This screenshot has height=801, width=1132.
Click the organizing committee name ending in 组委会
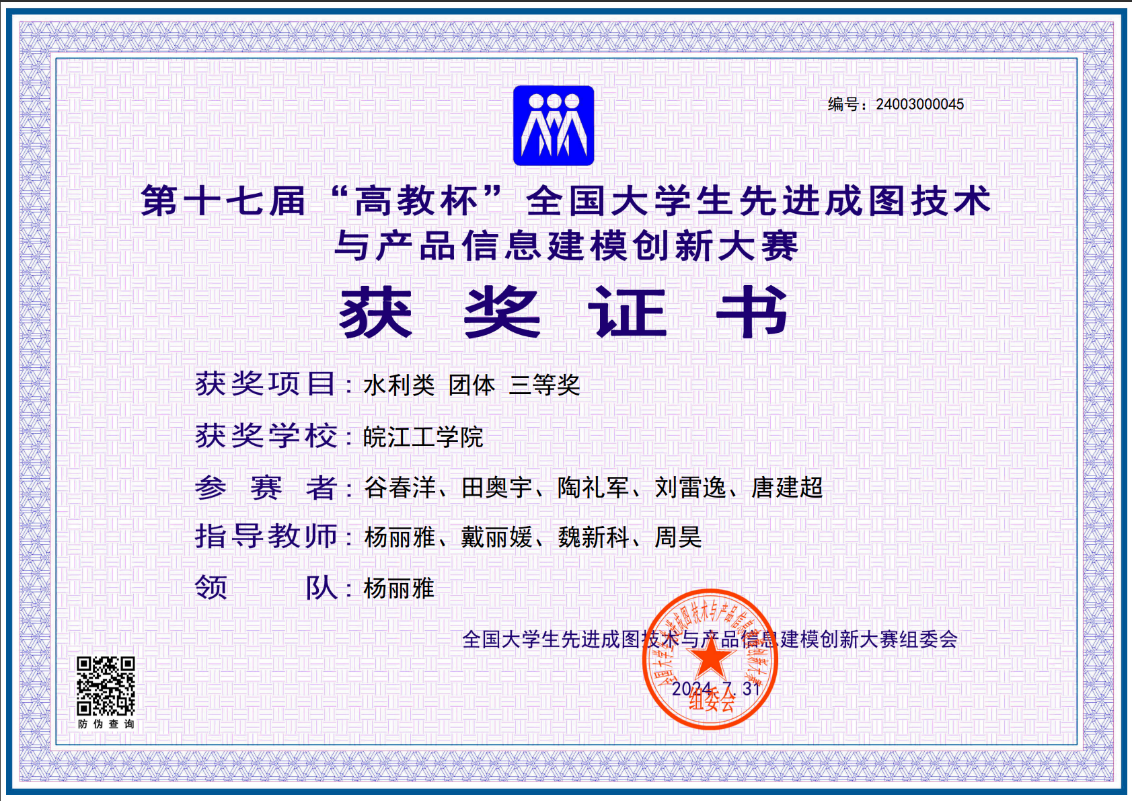click(x=710, y=639)
